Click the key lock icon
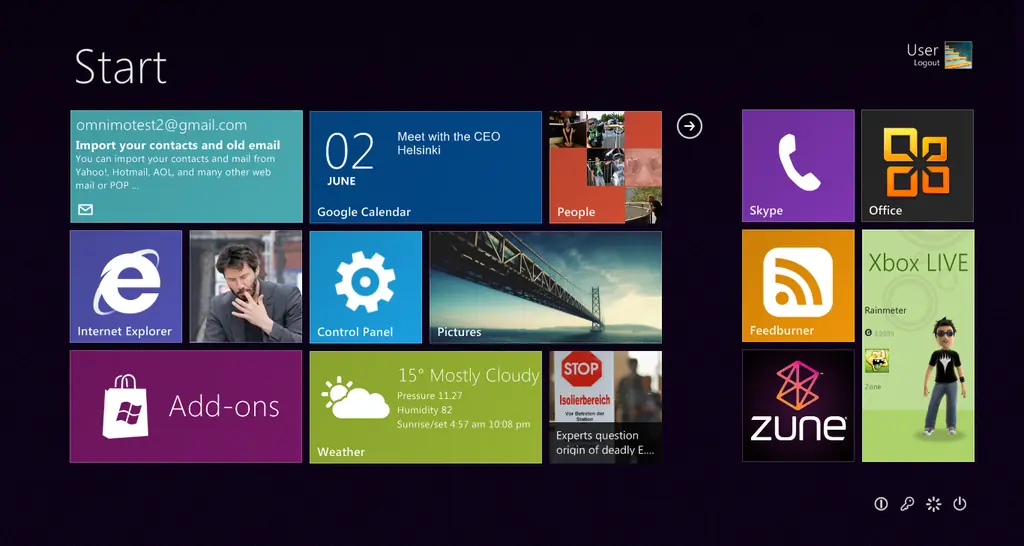This screenshot has width=1024, height=546. [907, 504]
